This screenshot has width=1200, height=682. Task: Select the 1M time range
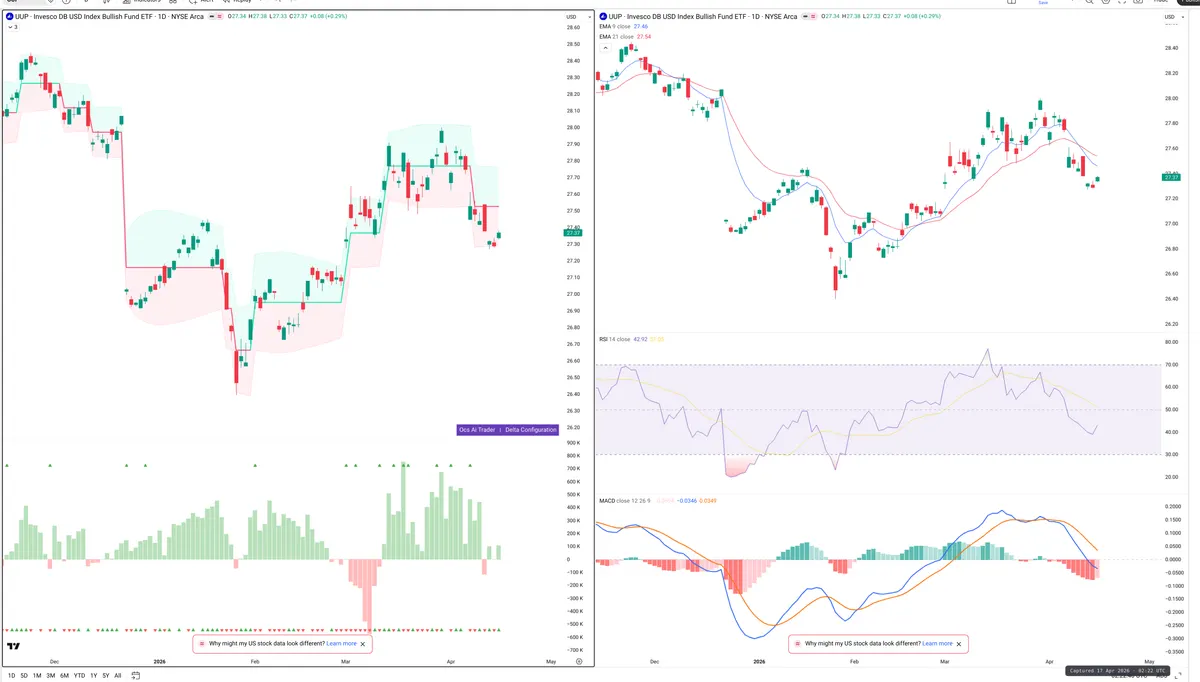pyautogui.click(x=37, y=676)
